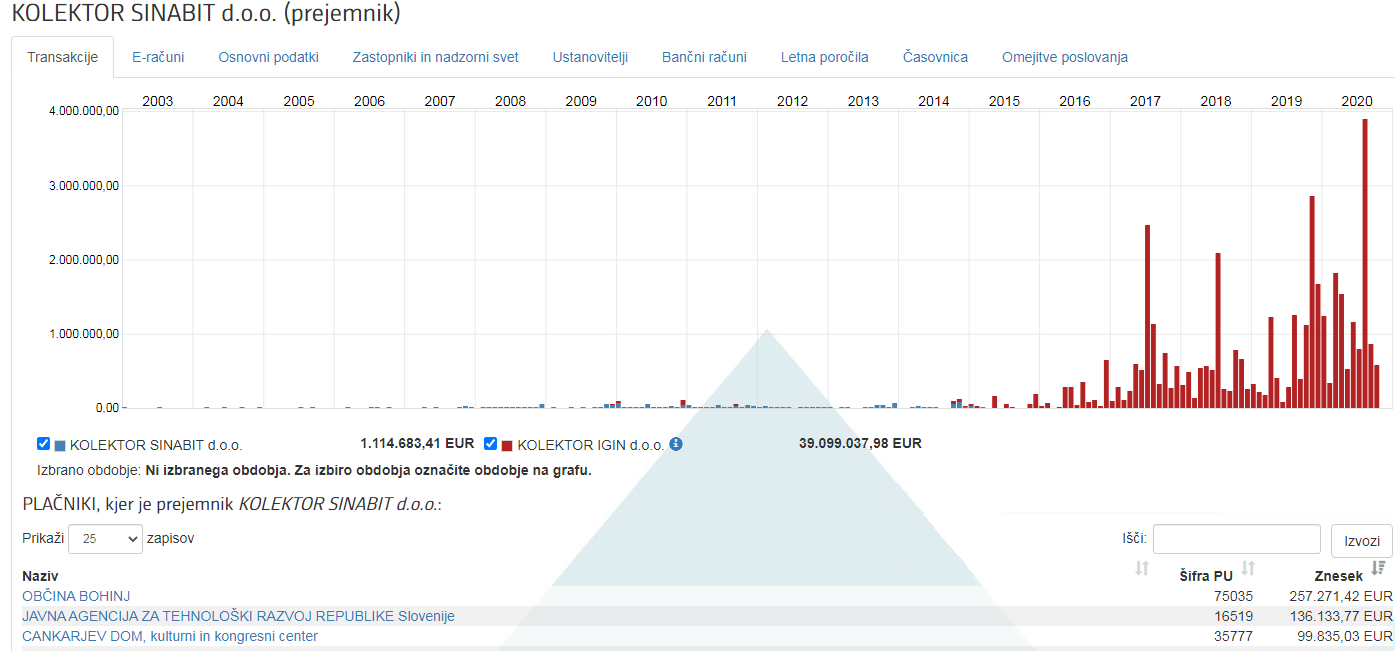Screen dimensions: 1395x651
Task: Open the OBČINA BOHINJ payer link
Action: 76,596
